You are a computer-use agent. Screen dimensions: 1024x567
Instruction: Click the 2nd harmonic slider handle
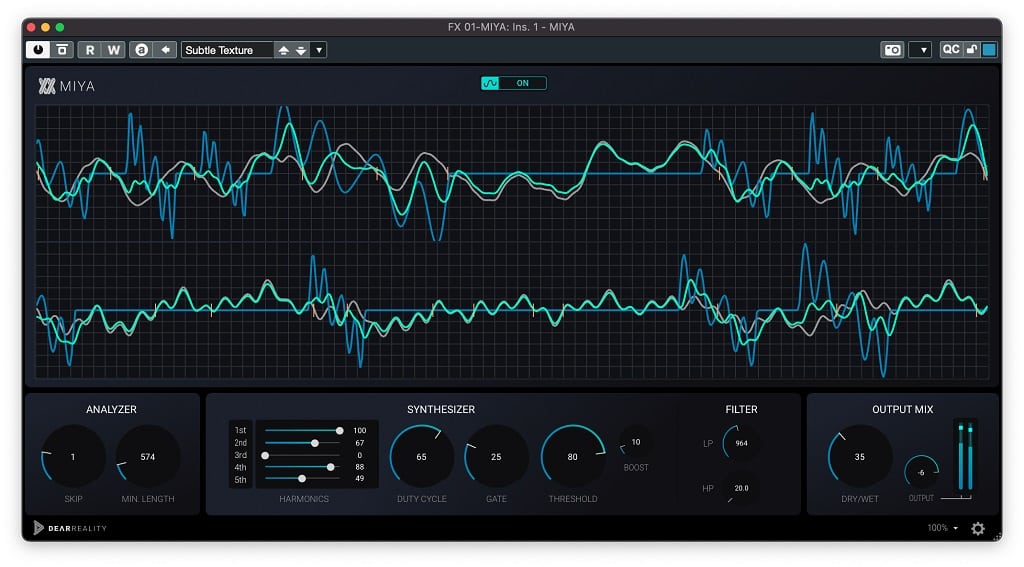(315, 443)
